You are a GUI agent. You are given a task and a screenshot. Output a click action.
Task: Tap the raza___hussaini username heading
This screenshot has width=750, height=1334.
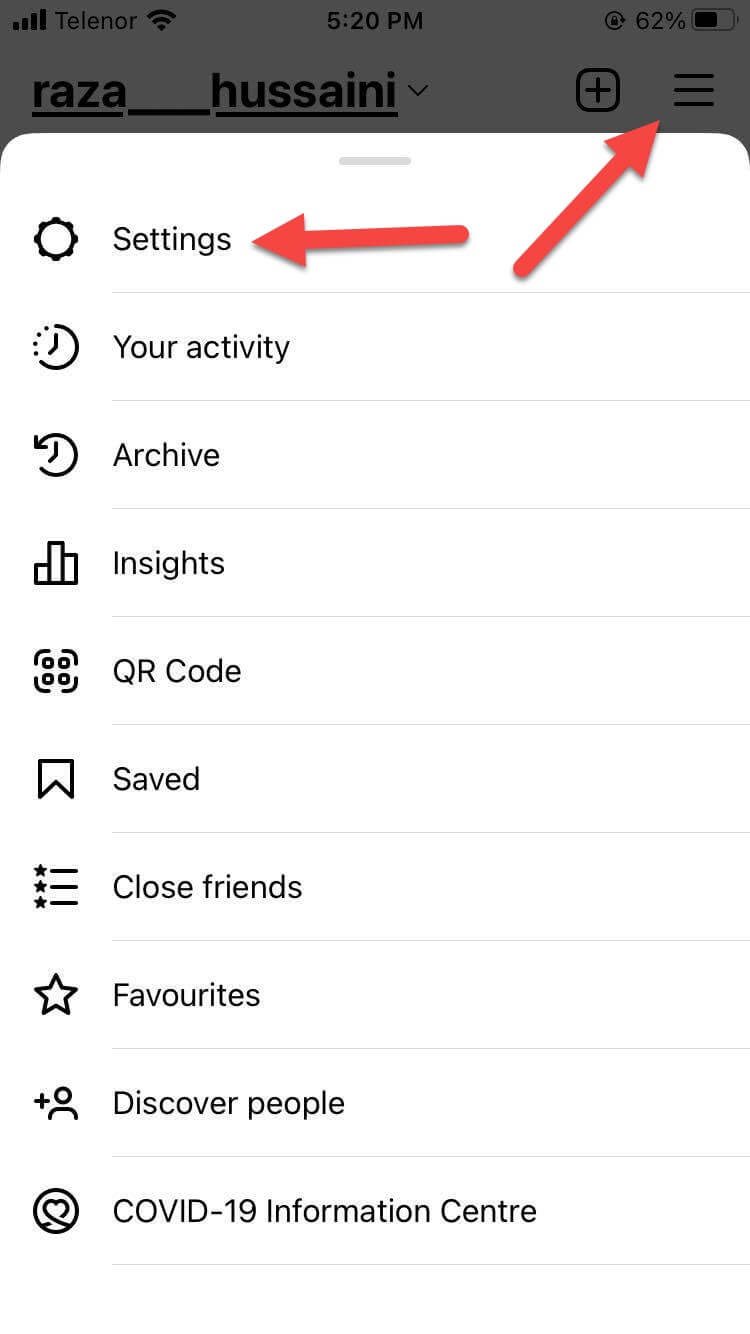point(214,92)
